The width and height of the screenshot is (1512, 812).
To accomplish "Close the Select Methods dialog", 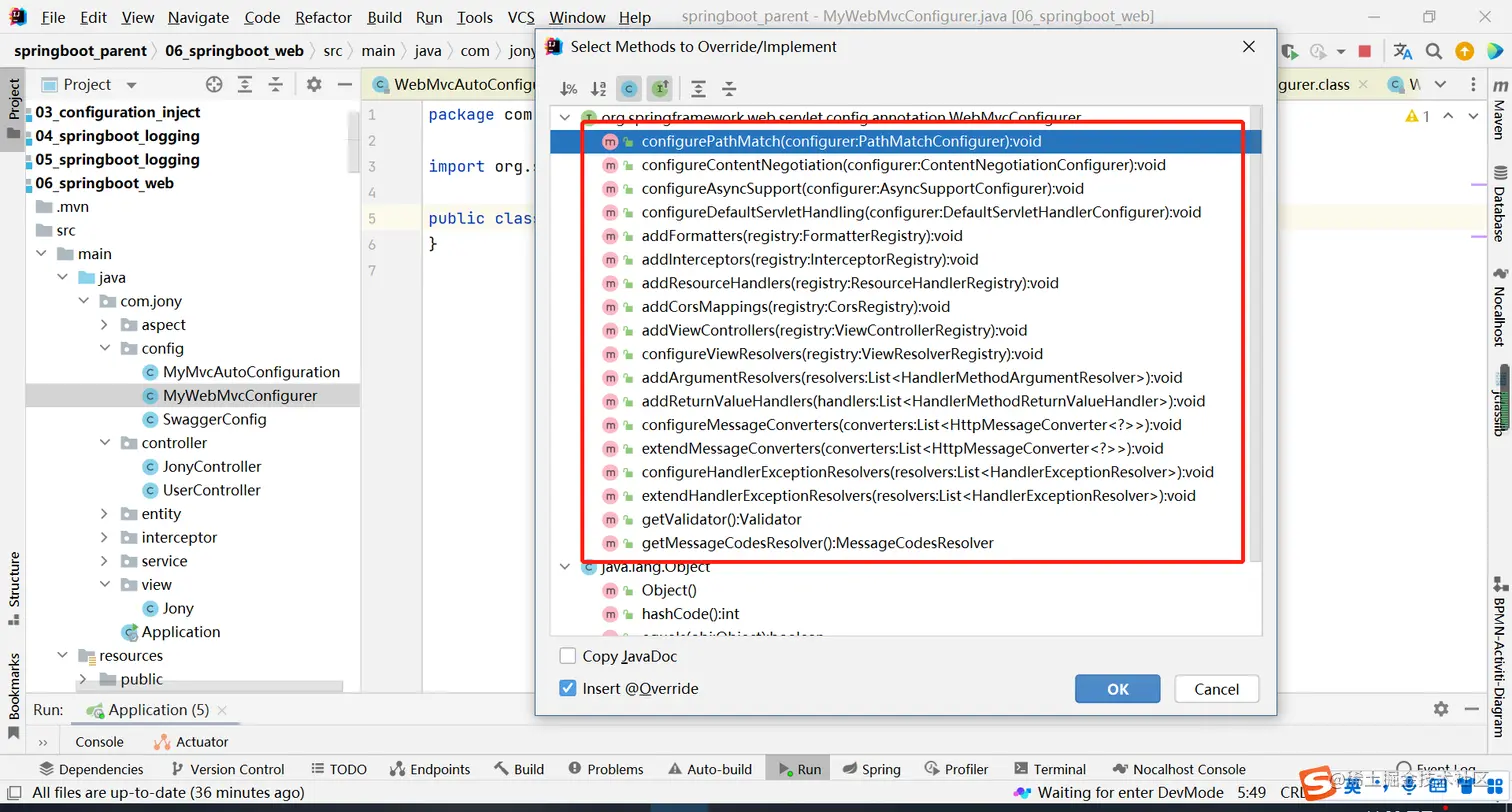I will coord(1249,47).
